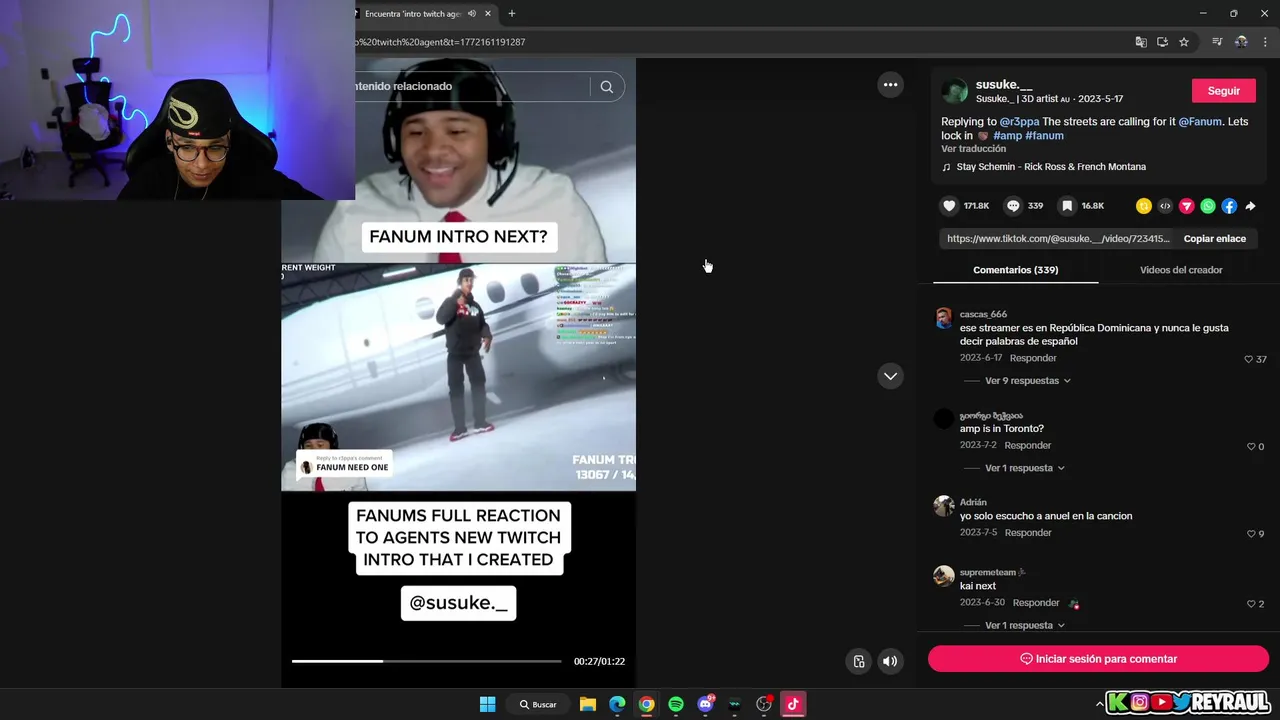Like the 'kai next' comment

click(1251, 604)
